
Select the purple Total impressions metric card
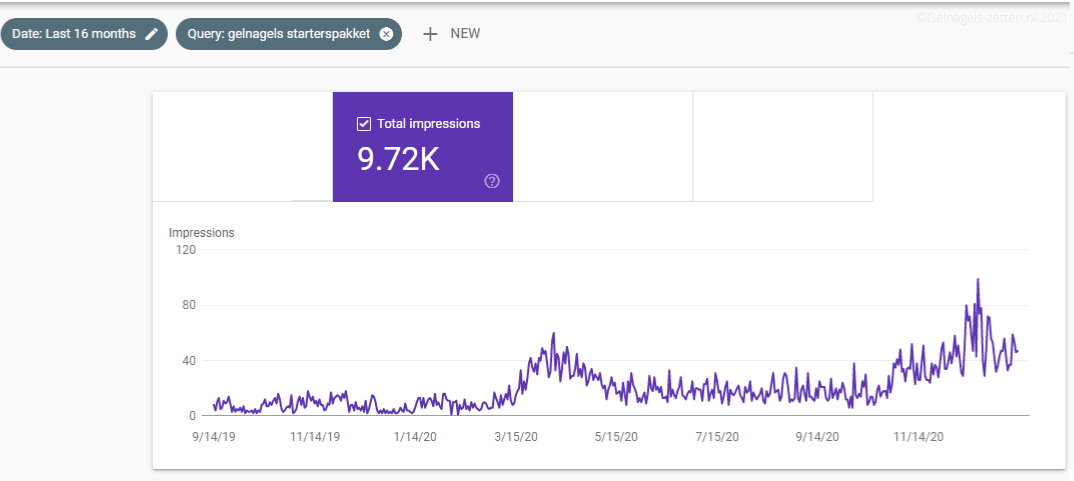click(422, 147)
